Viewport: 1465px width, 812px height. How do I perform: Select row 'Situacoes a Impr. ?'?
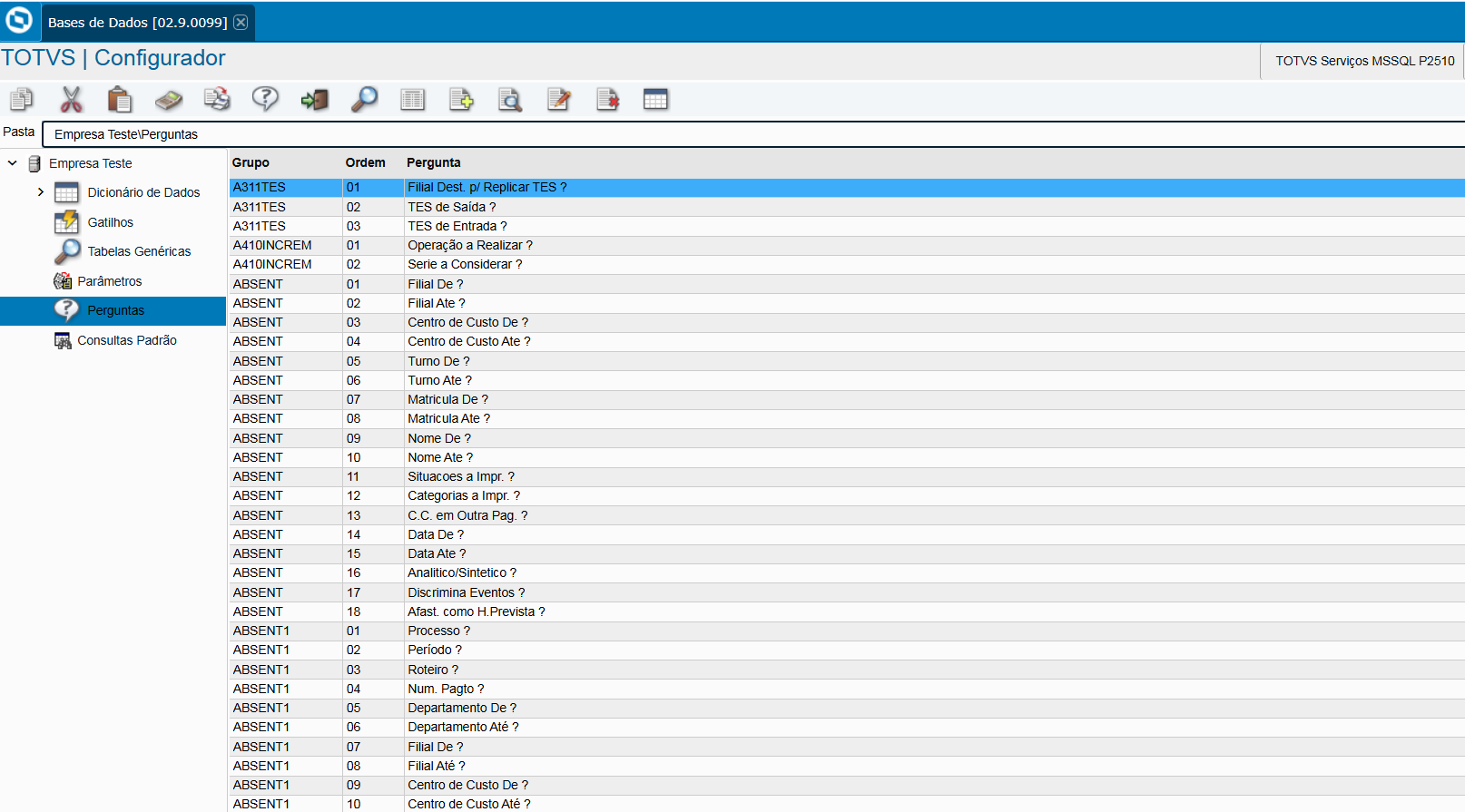tap(846, 476)
